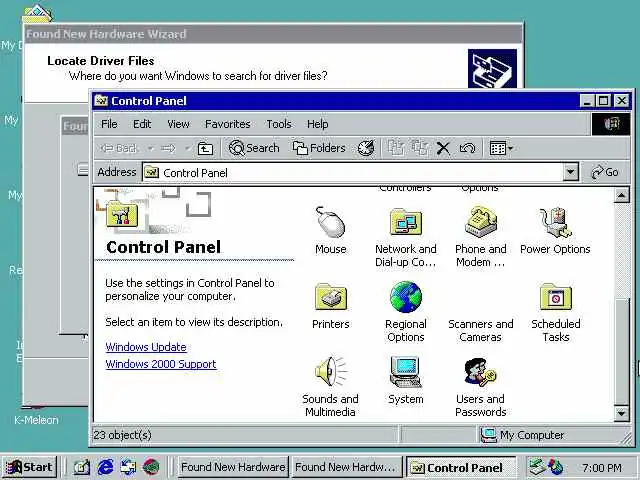The image size is (640, 480).
Task: Click the 7:00 PM clock
Action: coord(602,467)
